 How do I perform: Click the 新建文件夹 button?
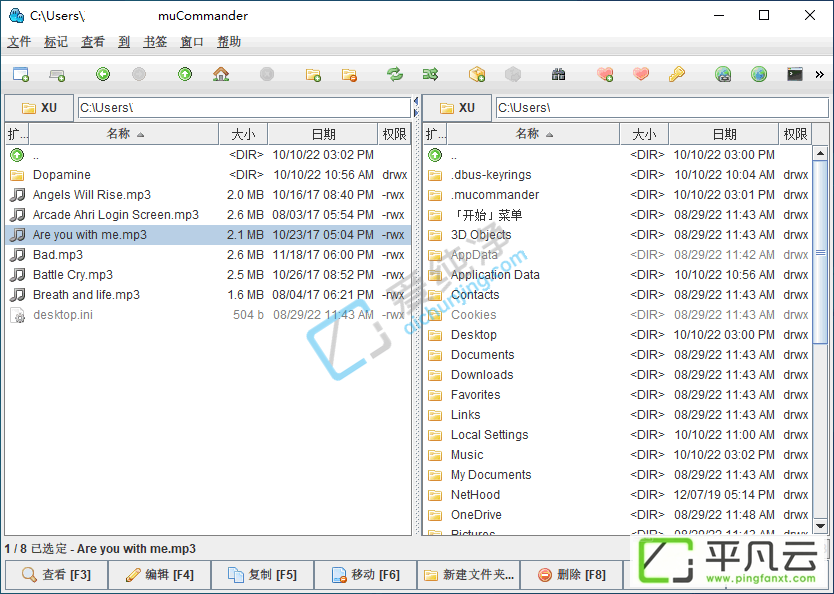coord(469,575)
